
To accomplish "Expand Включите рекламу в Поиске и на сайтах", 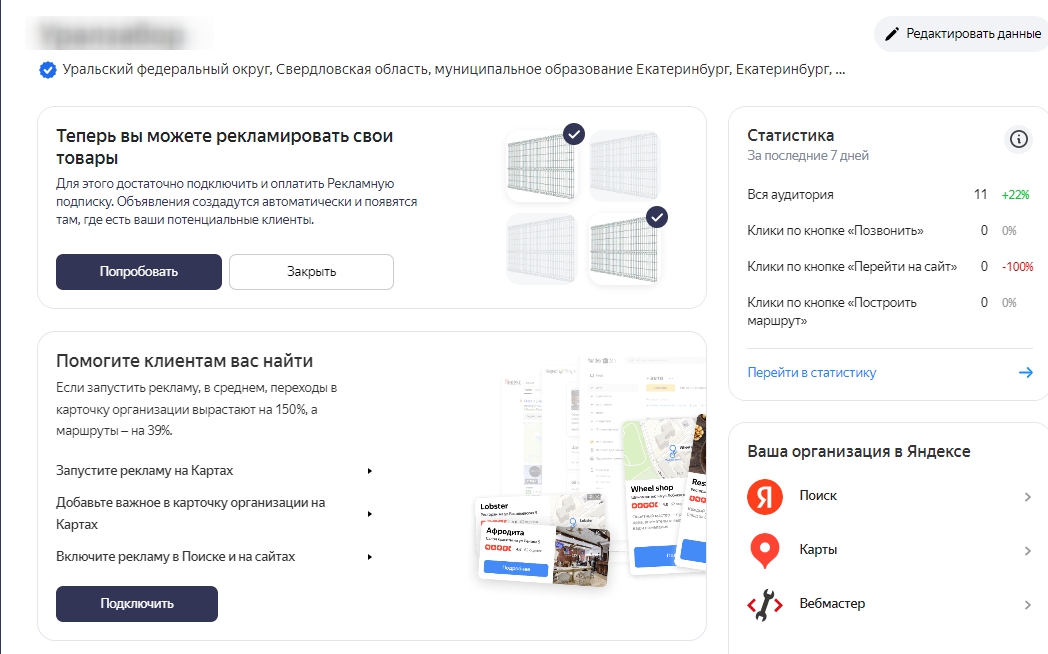I will coord(369,557).
